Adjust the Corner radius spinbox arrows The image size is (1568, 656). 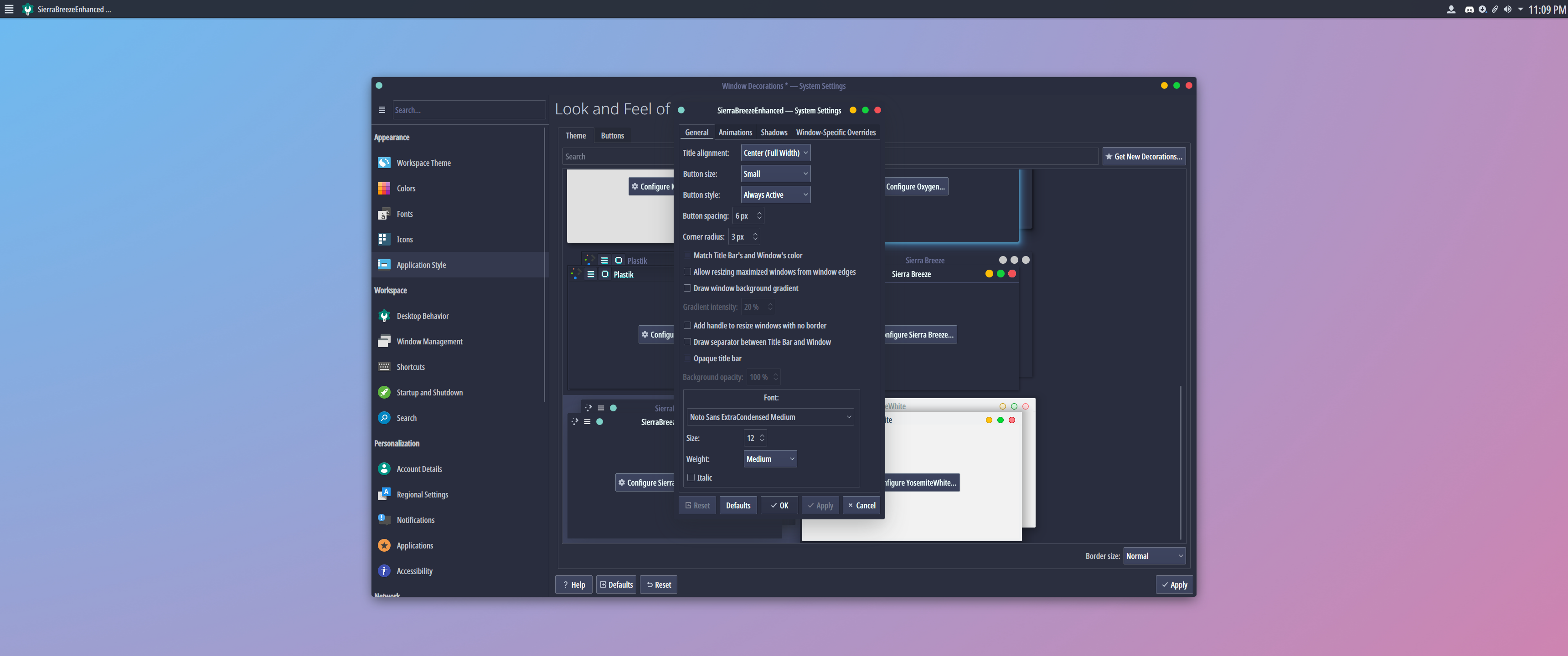point(755,237)
